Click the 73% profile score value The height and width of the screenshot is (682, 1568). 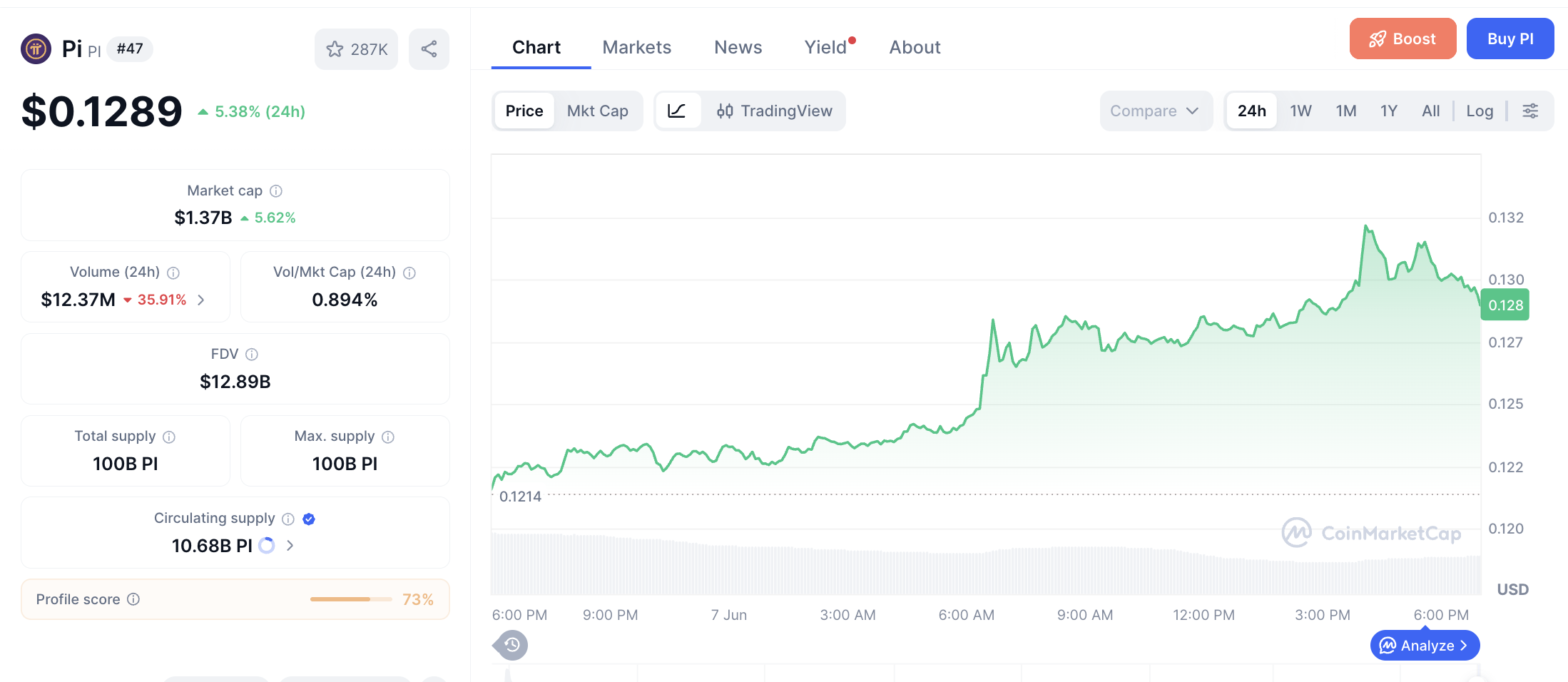click(x=418, y=599)
